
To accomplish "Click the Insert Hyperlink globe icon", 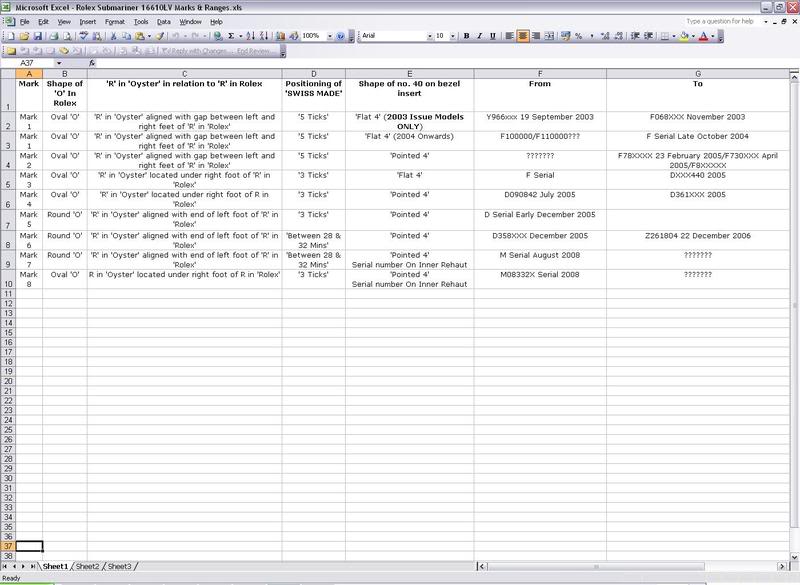I will pyautogui.click(x=218, y=36).
